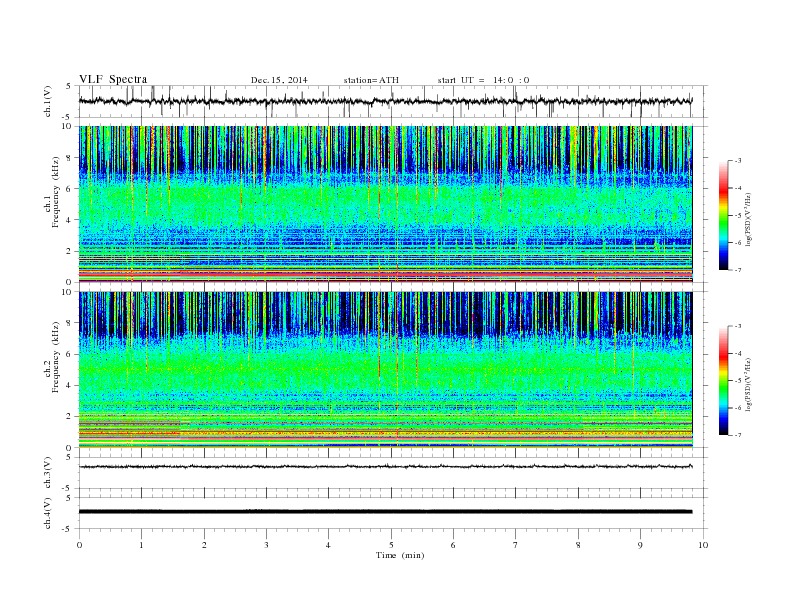
Task: Click the ch.2 spectrogram color bar
Action: 723,380
